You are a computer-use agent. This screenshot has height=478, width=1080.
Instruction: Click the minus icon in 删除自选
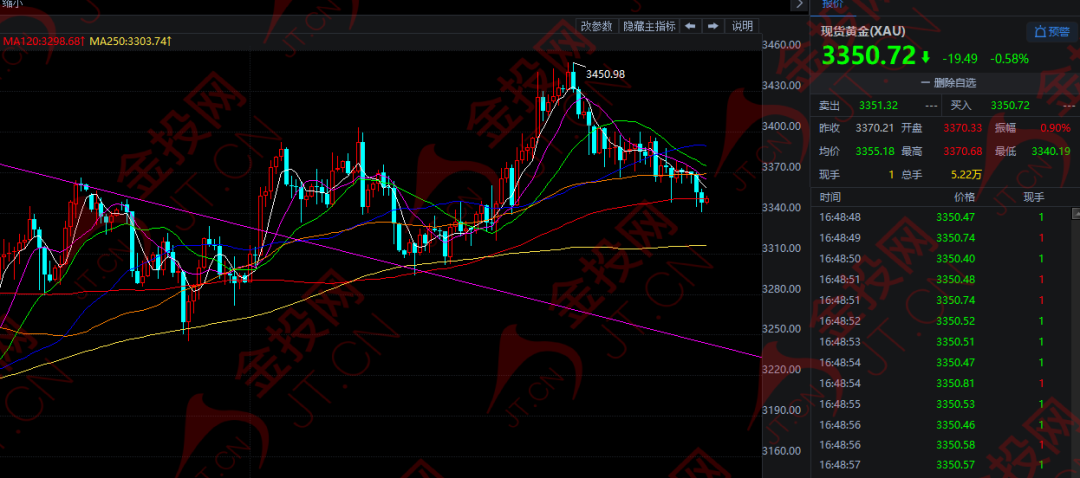tap(926, 83)
